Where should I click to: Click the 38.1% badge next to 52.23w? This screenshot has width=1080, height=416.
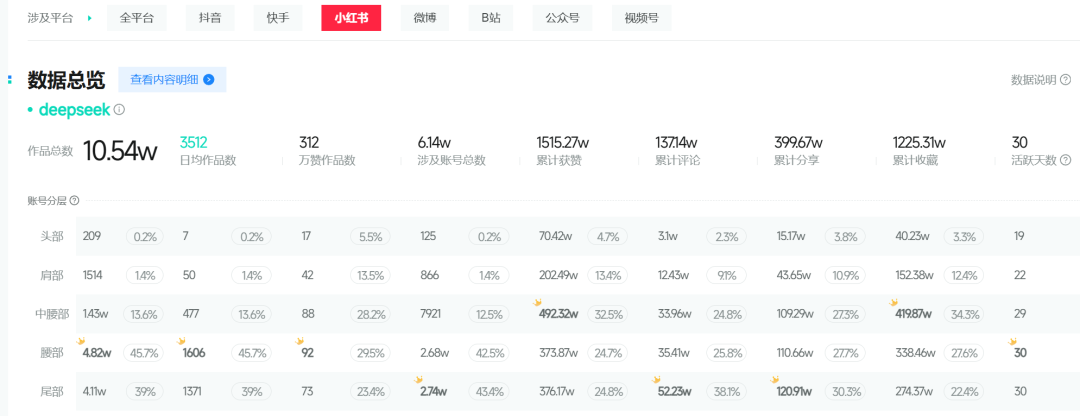727,391
